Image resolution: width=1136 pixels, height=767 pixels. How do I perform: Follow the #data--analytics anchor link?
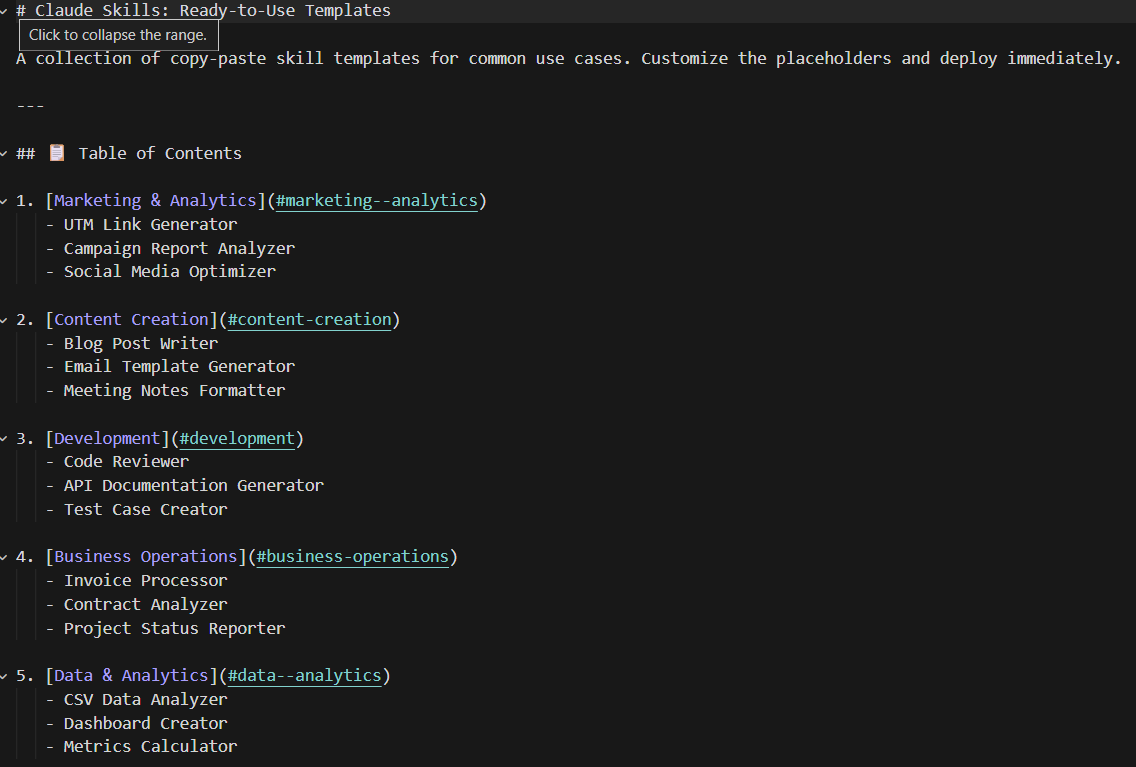pyautogui.click(x=304, y=675)
